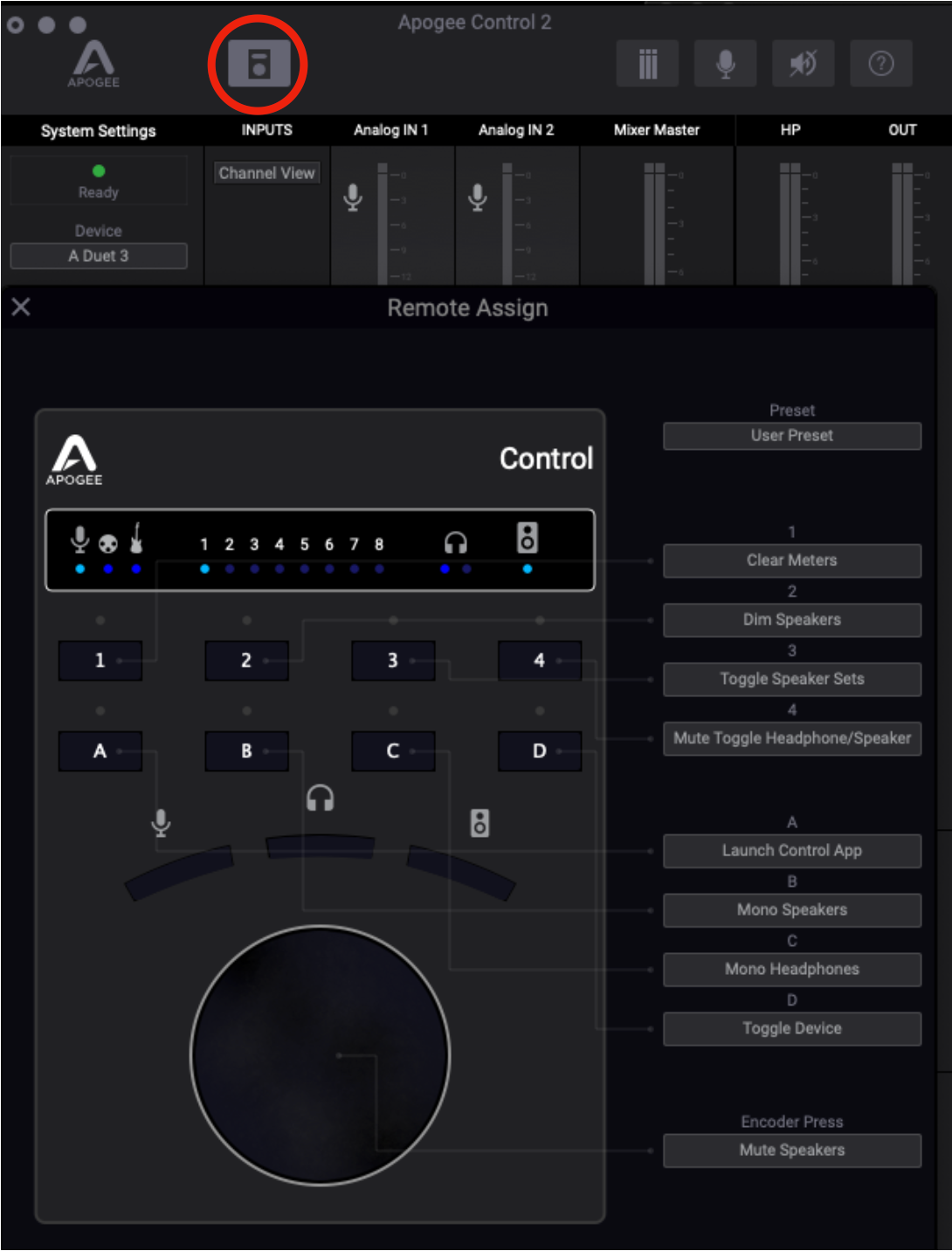The image size is (952, 1251).
Task: Click the Analog IN 2 column header
Action: coord(516,130)
